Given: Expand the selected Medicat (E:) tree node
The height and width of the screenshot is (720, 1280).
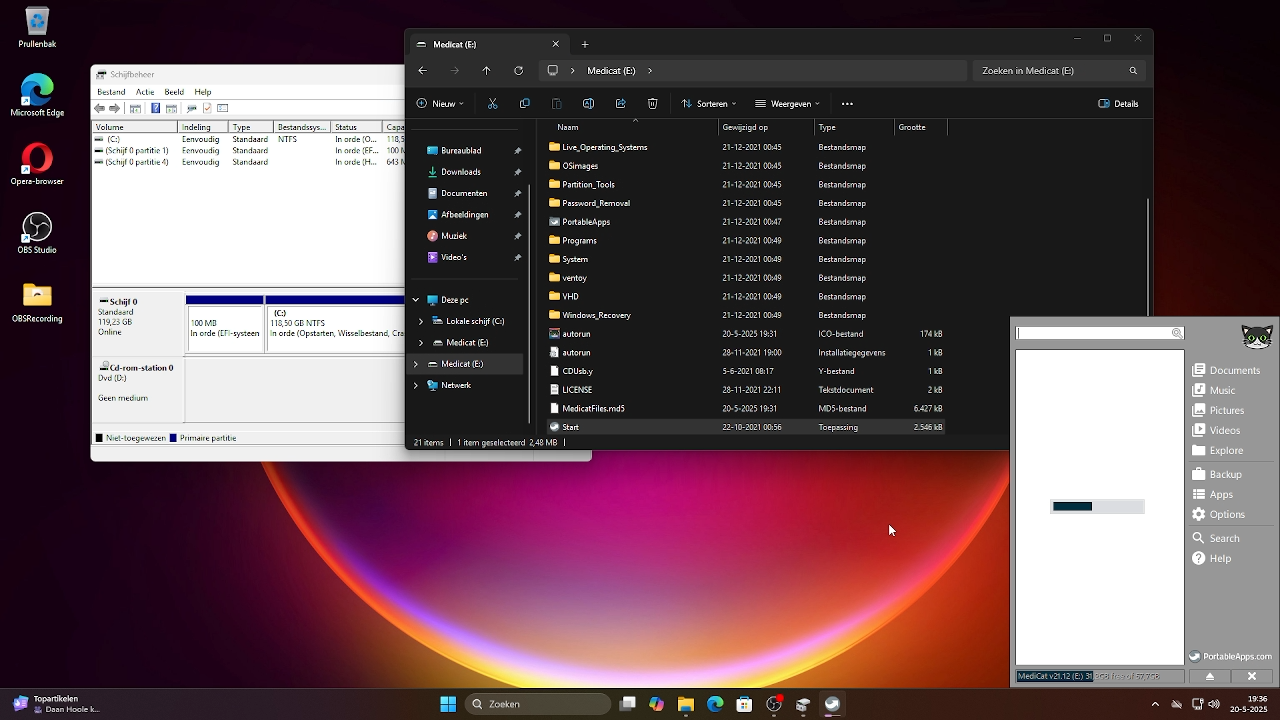Looking at the screenshot, I should (416, 364).
